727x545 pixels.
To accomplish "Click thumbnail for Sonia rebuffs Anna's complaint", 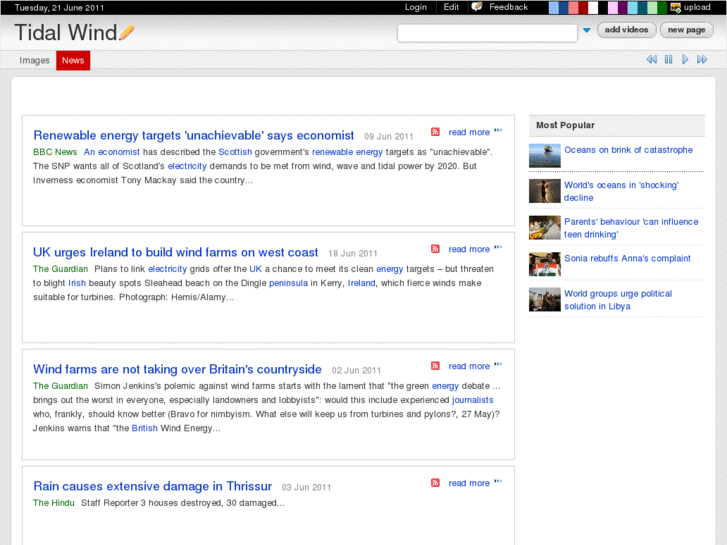I will coord(545,264).
